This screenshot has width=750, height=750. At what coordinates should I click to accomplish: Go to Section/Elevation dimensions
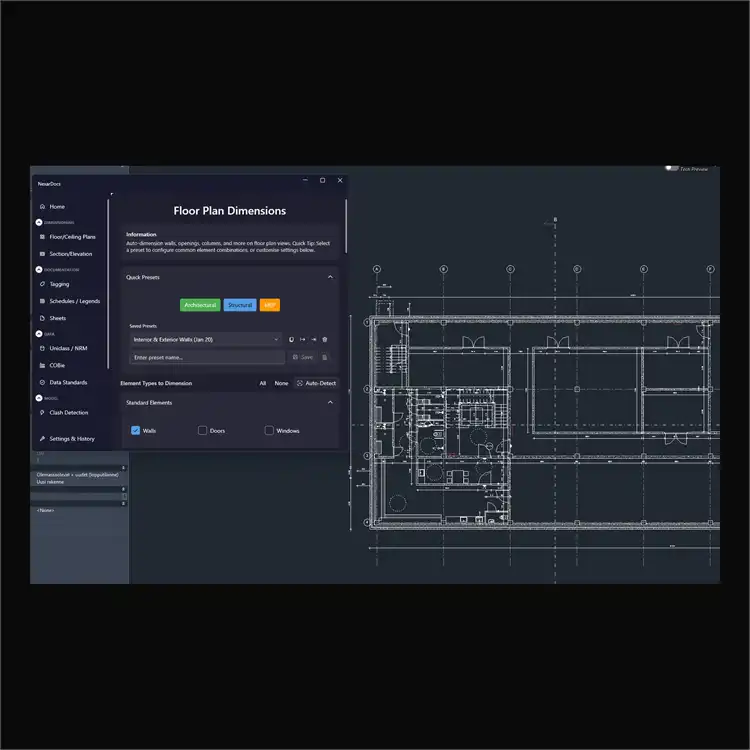pyautogui.click(x=66, y=254)
